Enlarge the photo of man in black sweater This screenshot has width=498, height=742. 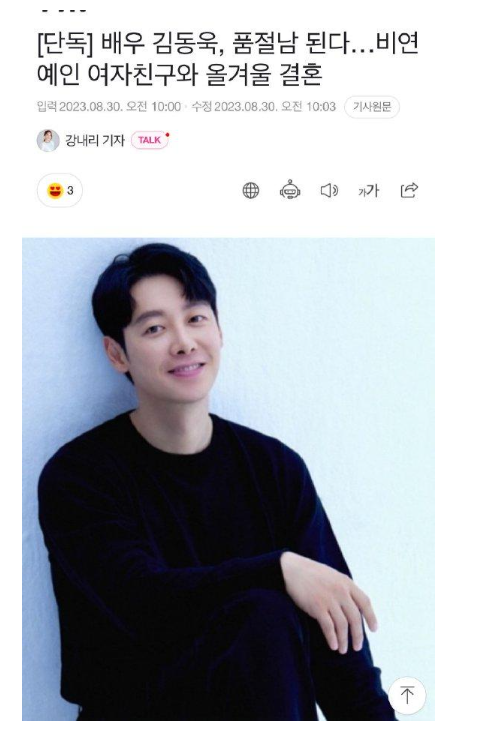click(228, 479)
